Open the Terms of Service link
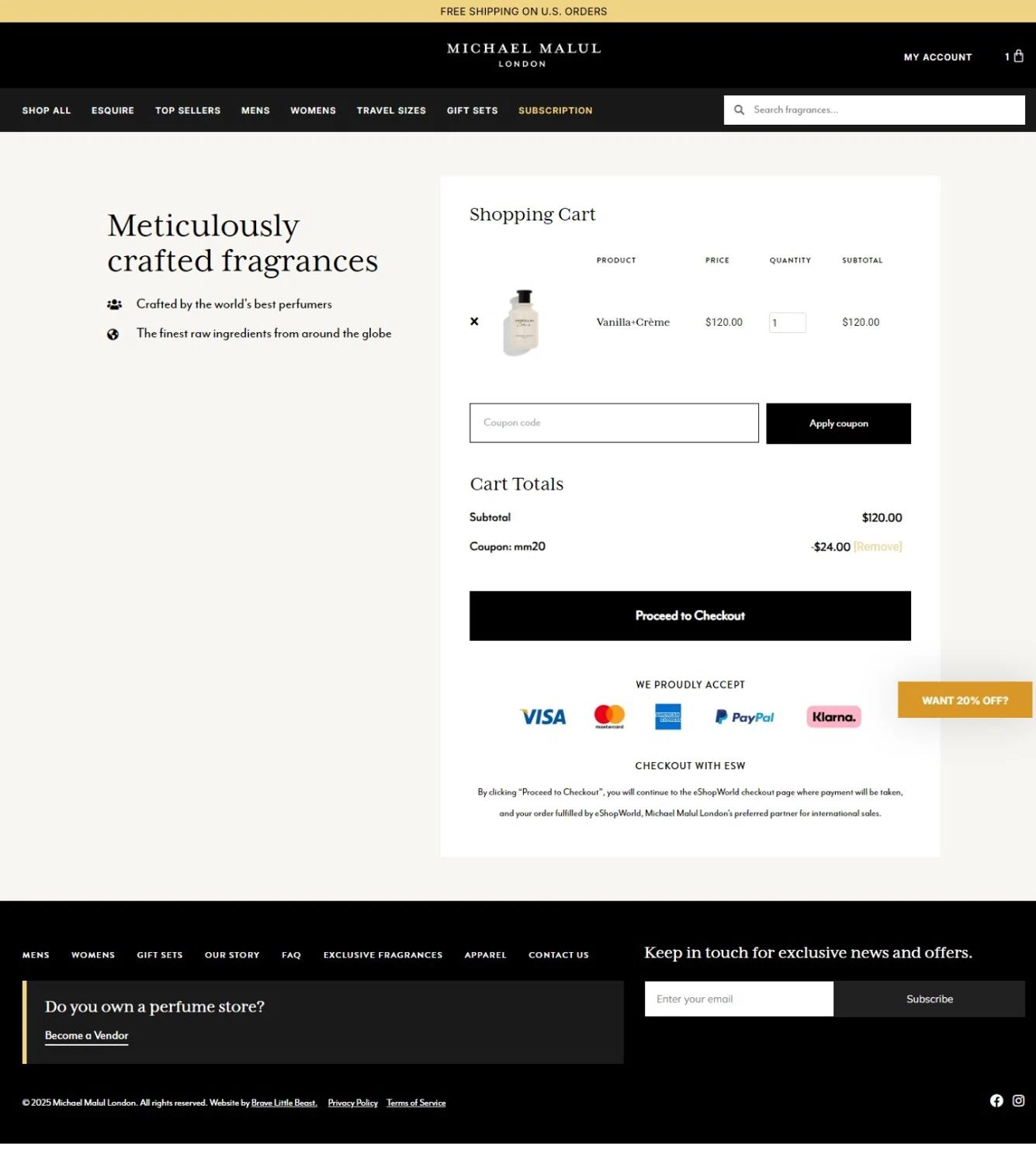Screen dimensions: 1036x1164 click(416, 1103)
